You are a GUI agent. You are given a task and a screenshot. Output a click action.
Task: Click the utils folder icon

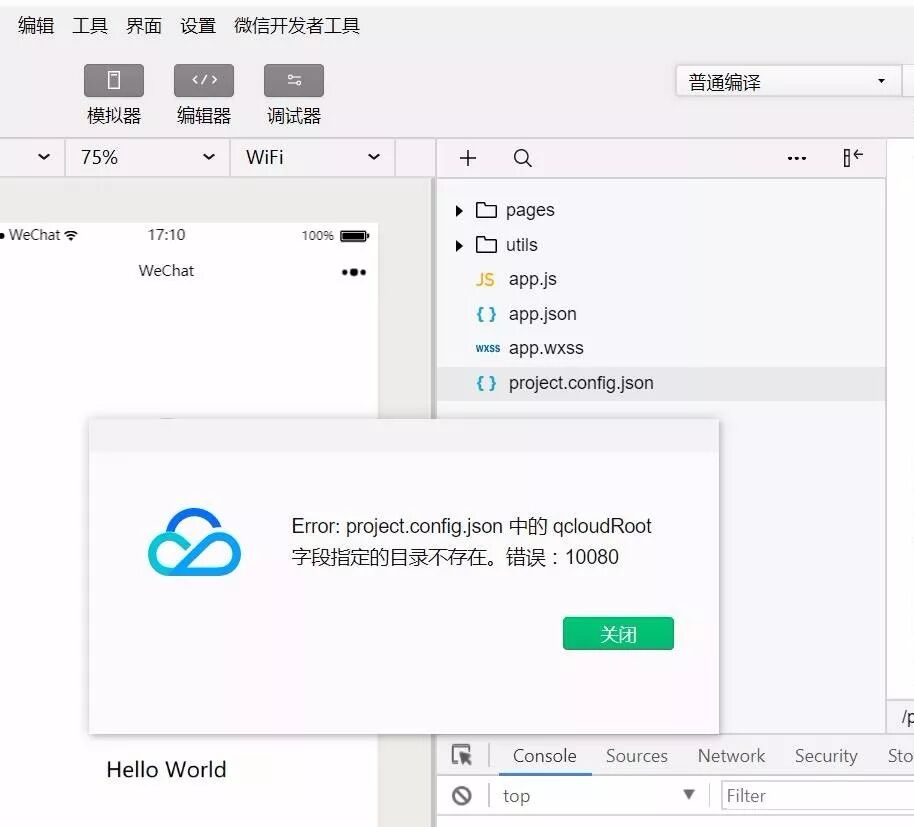coord(486,245)
